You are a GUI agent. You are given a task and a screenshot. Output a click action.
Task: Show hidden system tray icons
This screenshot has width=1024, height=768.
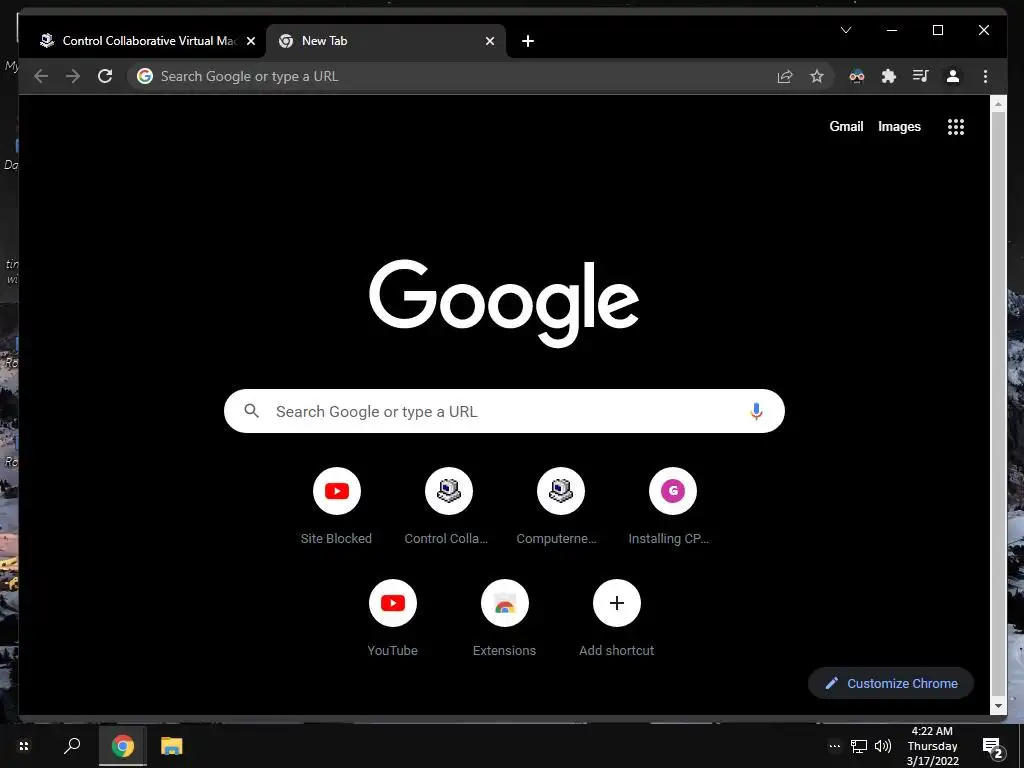(835, 746)
